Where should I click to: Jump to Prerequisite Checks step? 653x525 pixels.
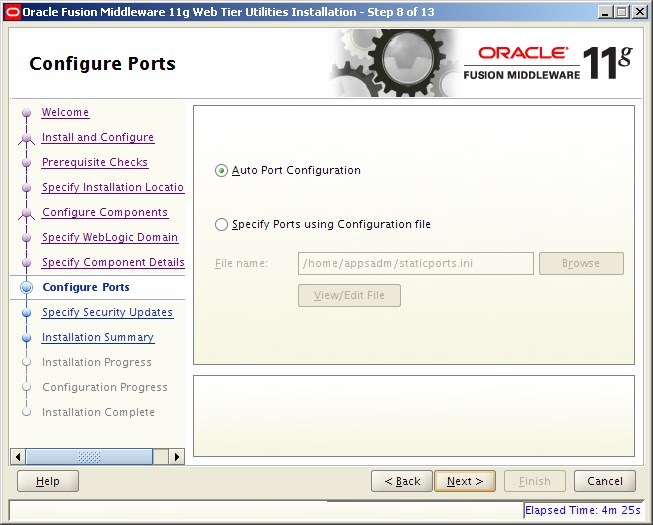pos(95,162)
